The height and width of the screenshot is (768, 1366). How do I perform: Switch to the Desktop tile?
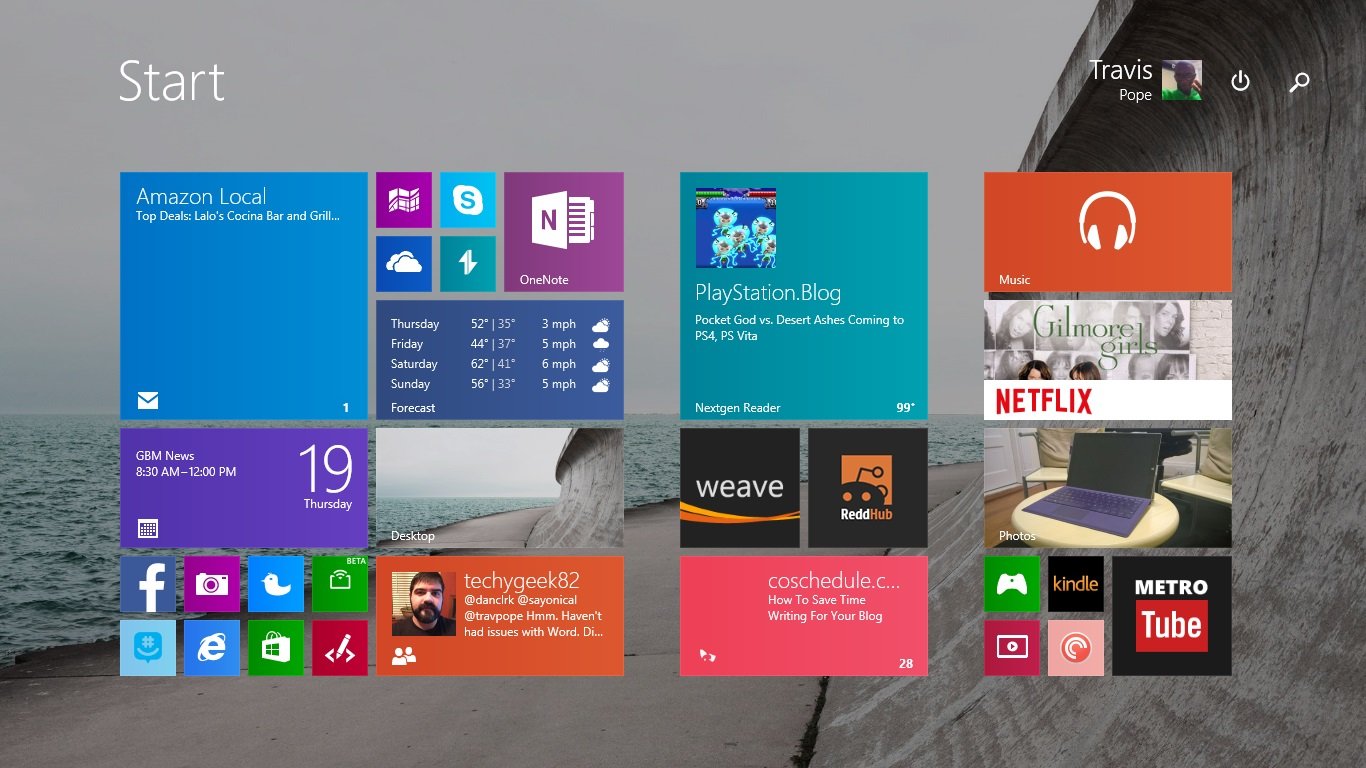(x=500, y=488)
